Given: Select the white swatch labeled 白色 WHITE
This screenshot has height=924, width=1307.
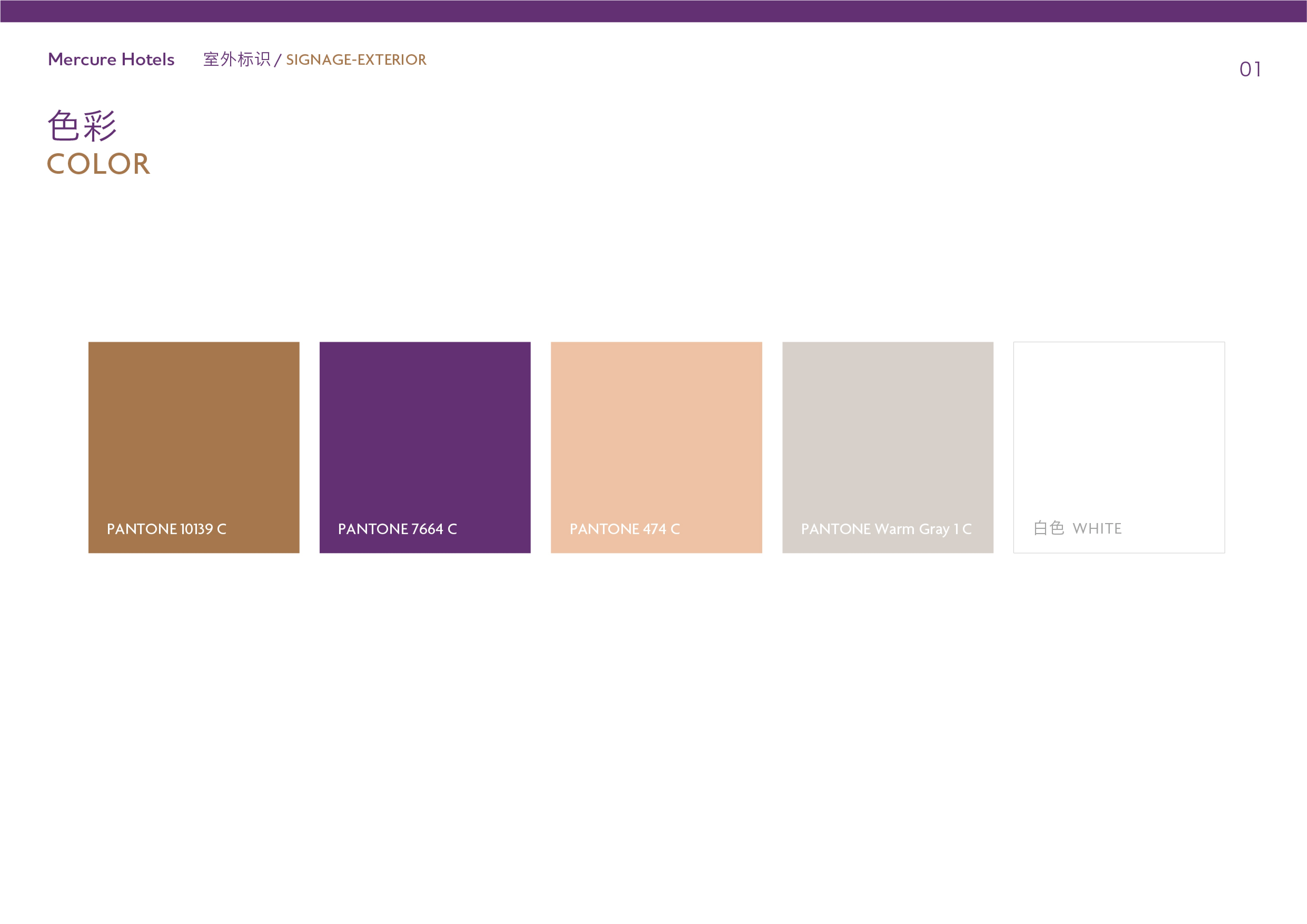Looking at the screenshot, I should (1119, 447).
